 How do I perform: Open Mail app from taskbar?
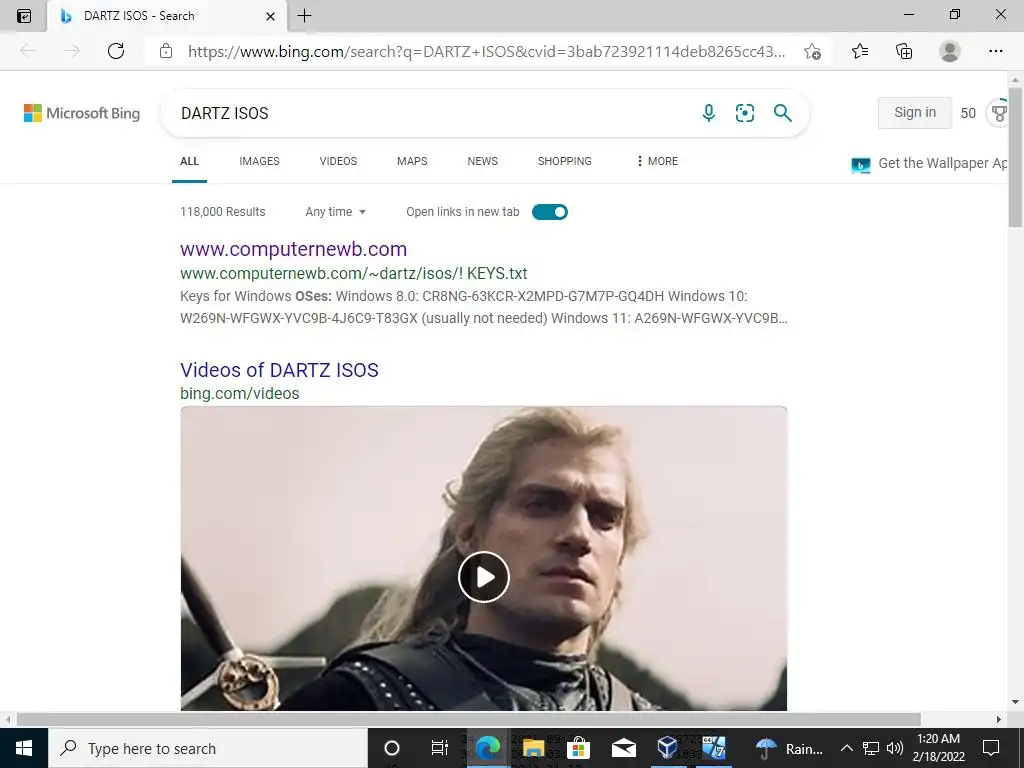(x=624, y=748)
